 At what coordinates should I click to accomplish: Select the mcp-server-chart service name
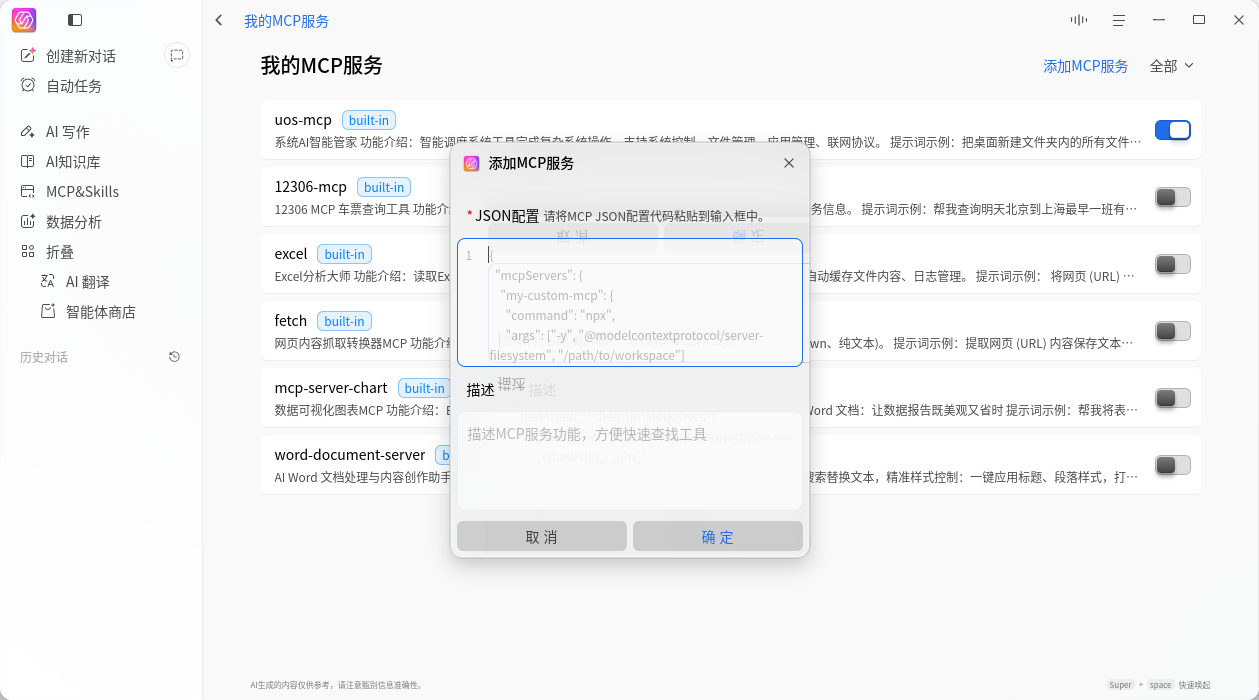point(331,388)
